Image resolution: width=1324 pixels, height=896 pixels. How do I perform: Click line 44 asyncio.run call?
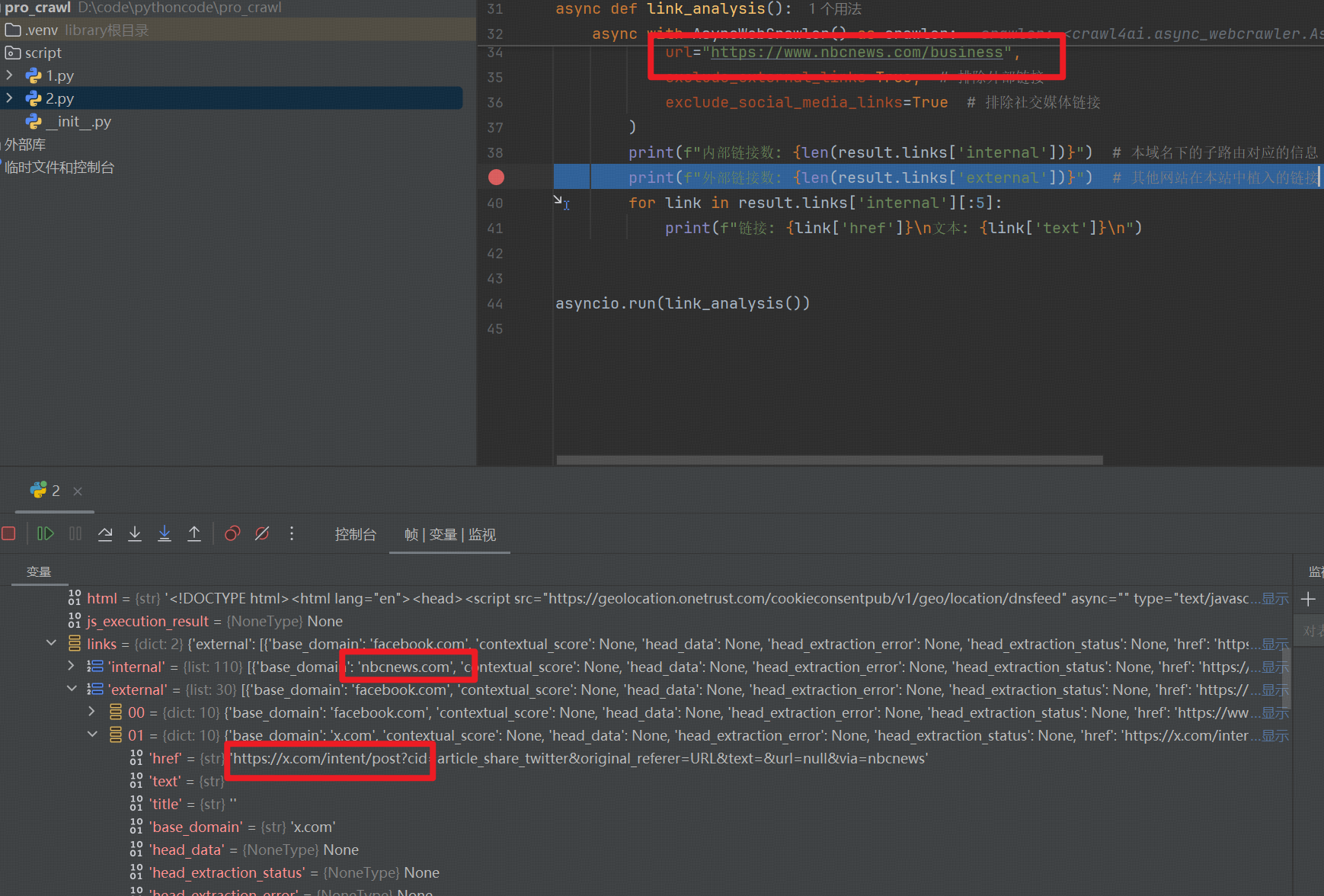point(683,303)
